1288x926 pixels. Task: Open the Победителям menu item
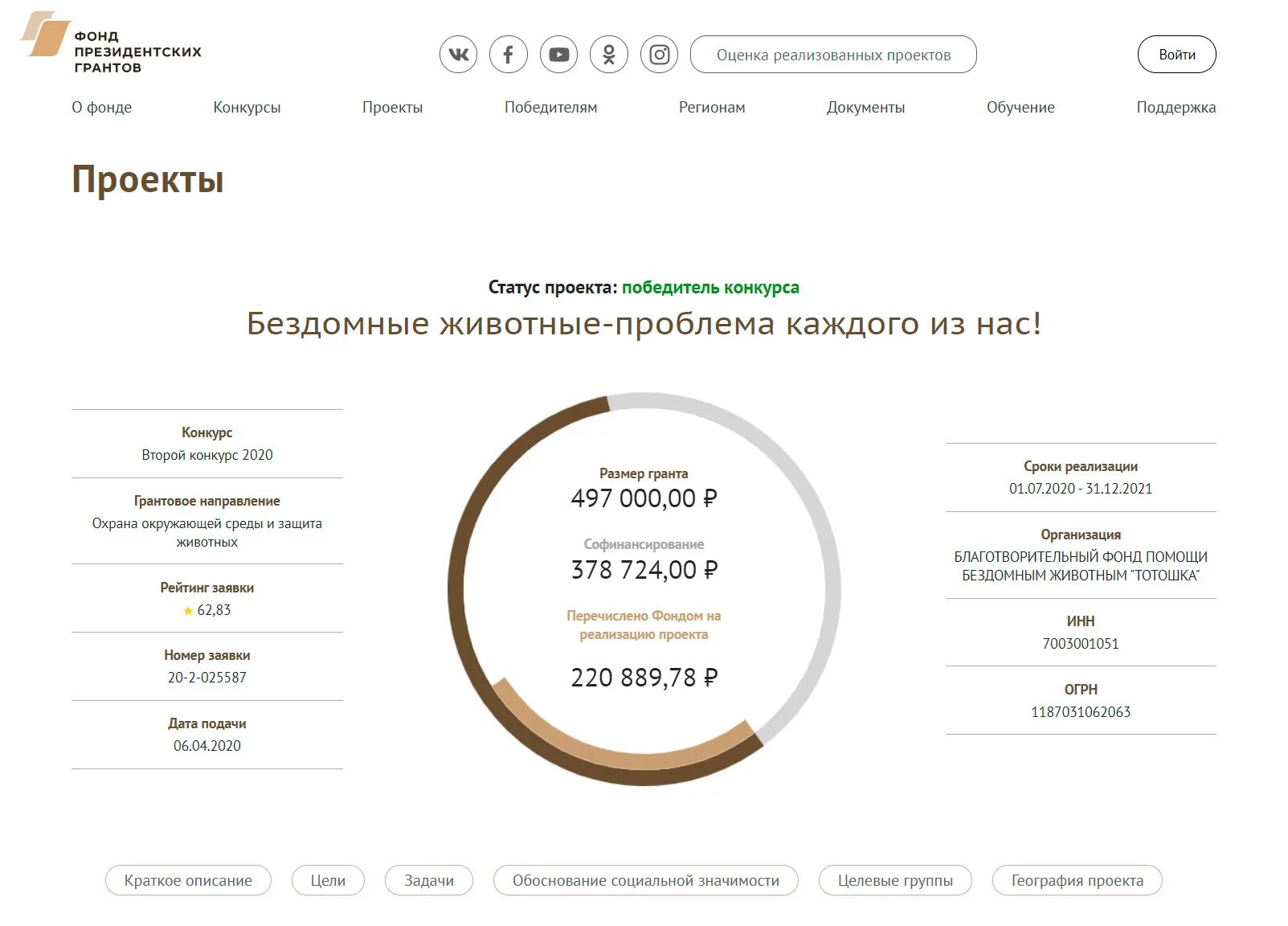click(x=550, y=107)
